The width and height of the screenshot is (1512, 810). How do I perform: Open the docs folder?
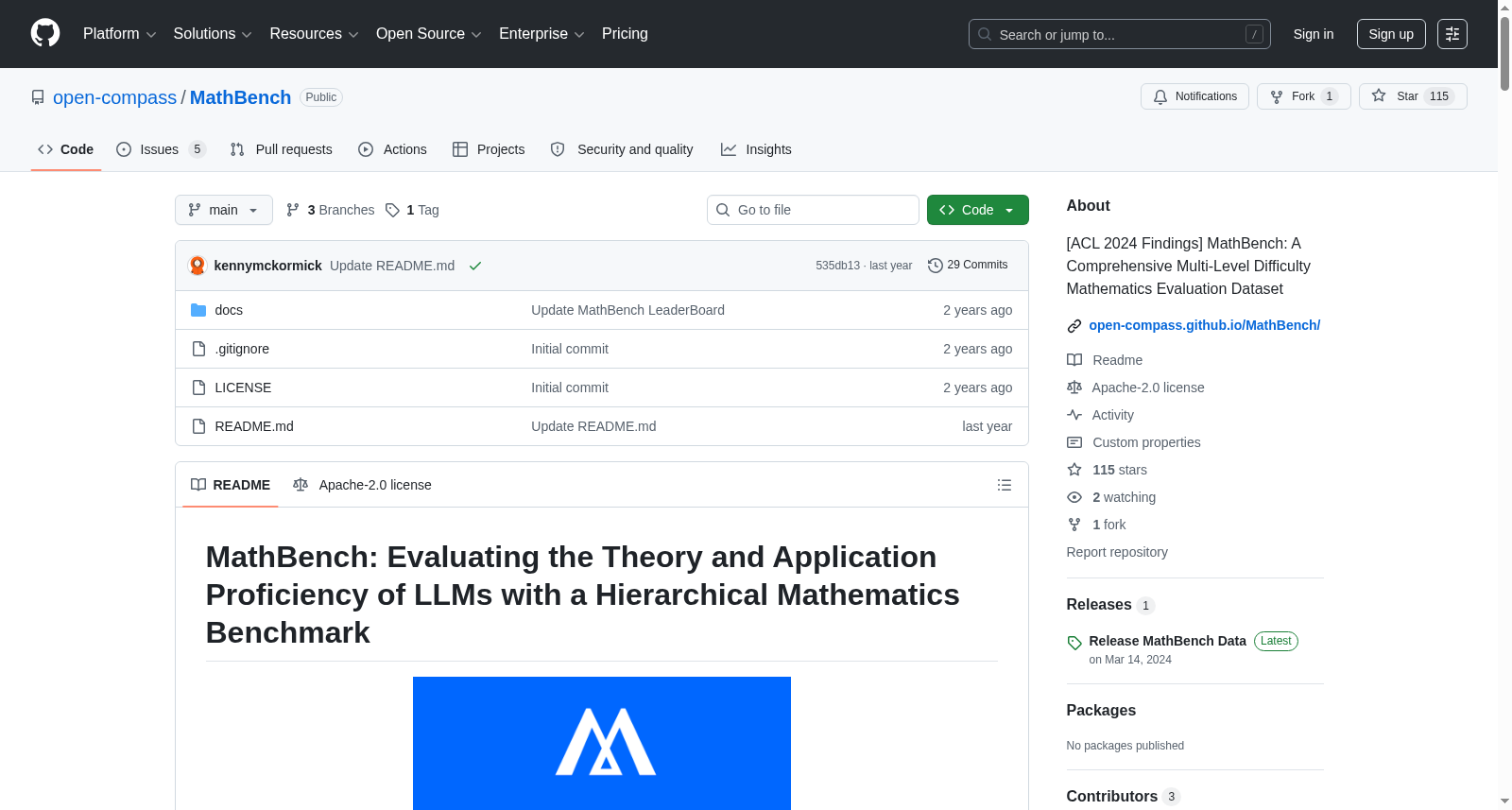click(229, 310)
